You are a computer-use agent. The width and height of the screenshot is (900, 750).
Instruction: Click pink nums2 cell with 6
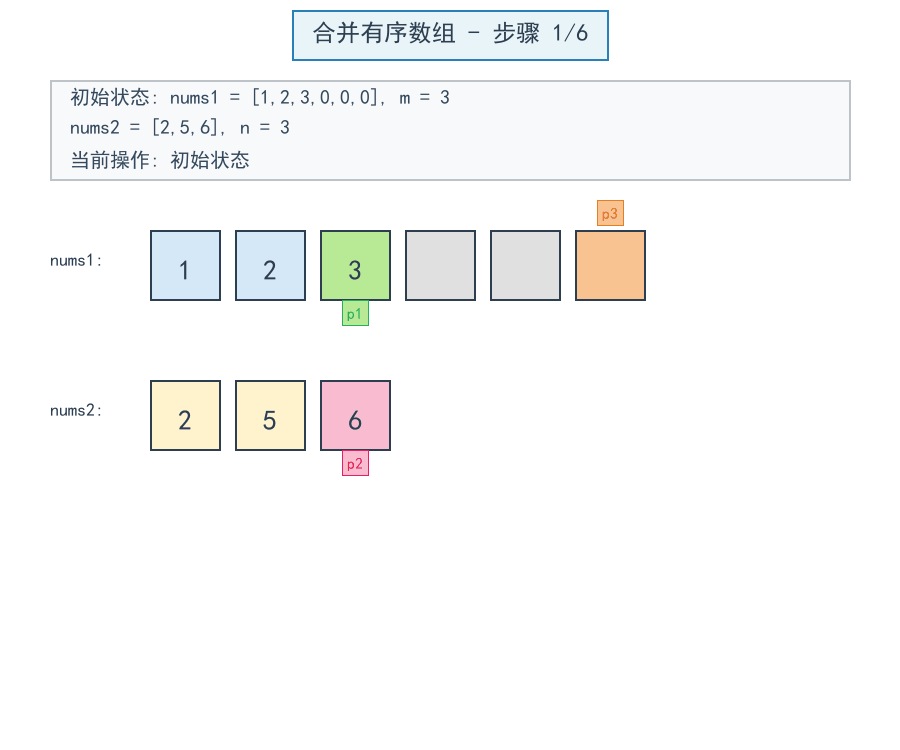pos(355,416)
